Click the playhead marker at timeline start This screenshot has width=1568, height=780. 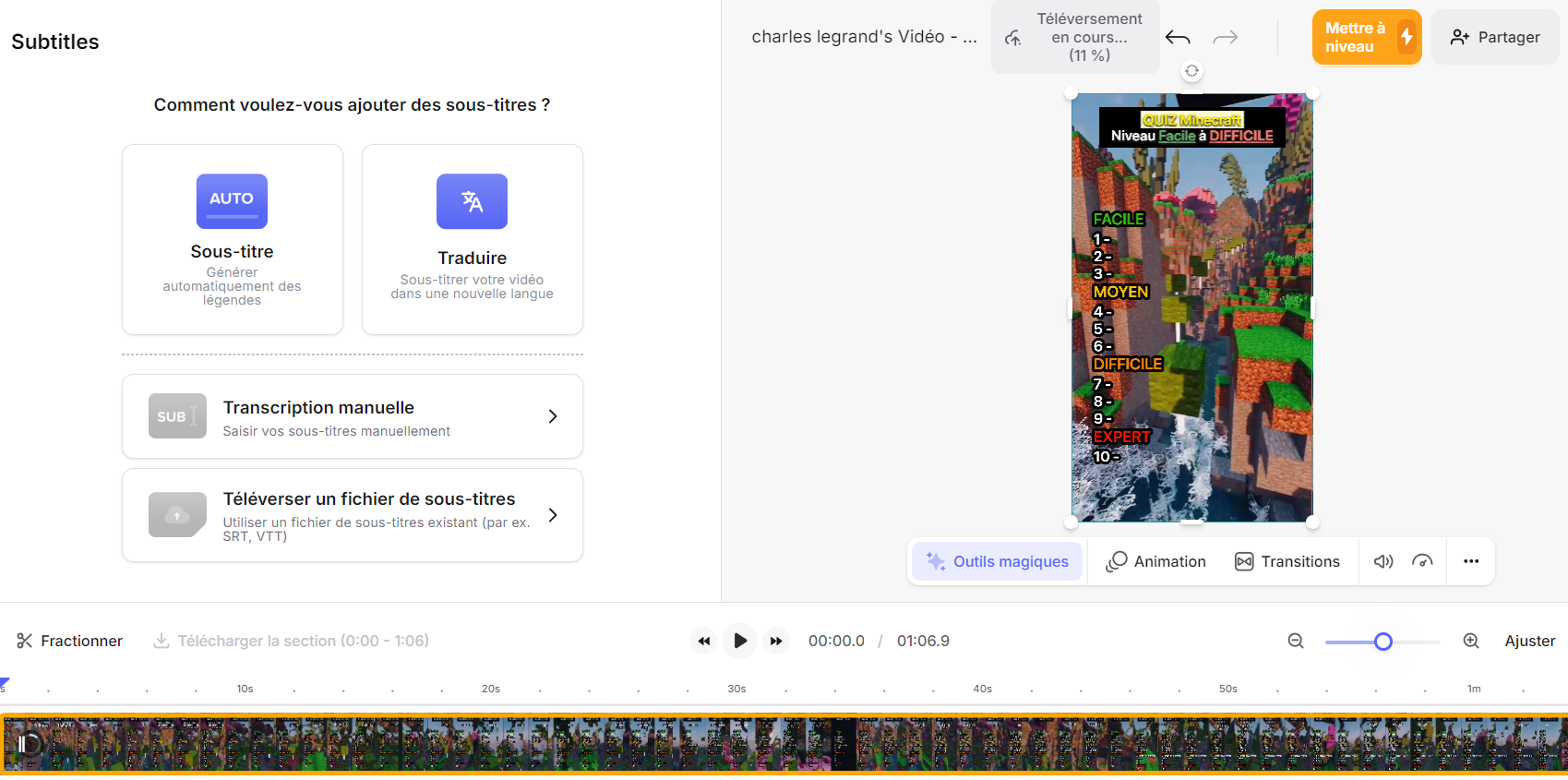[4, 684]
